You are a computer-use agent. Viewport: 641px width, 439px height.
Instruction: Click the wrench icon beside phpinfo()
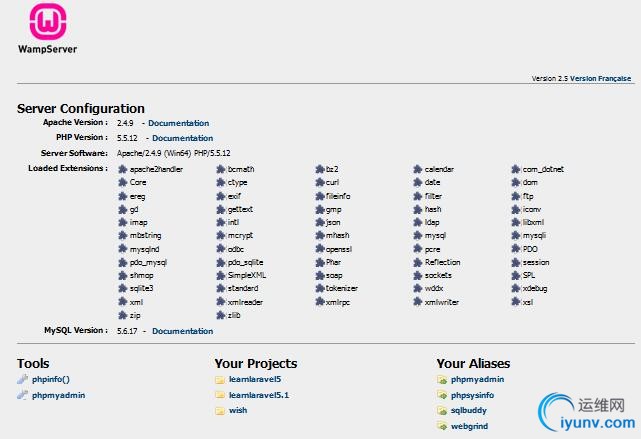(22, 379)
